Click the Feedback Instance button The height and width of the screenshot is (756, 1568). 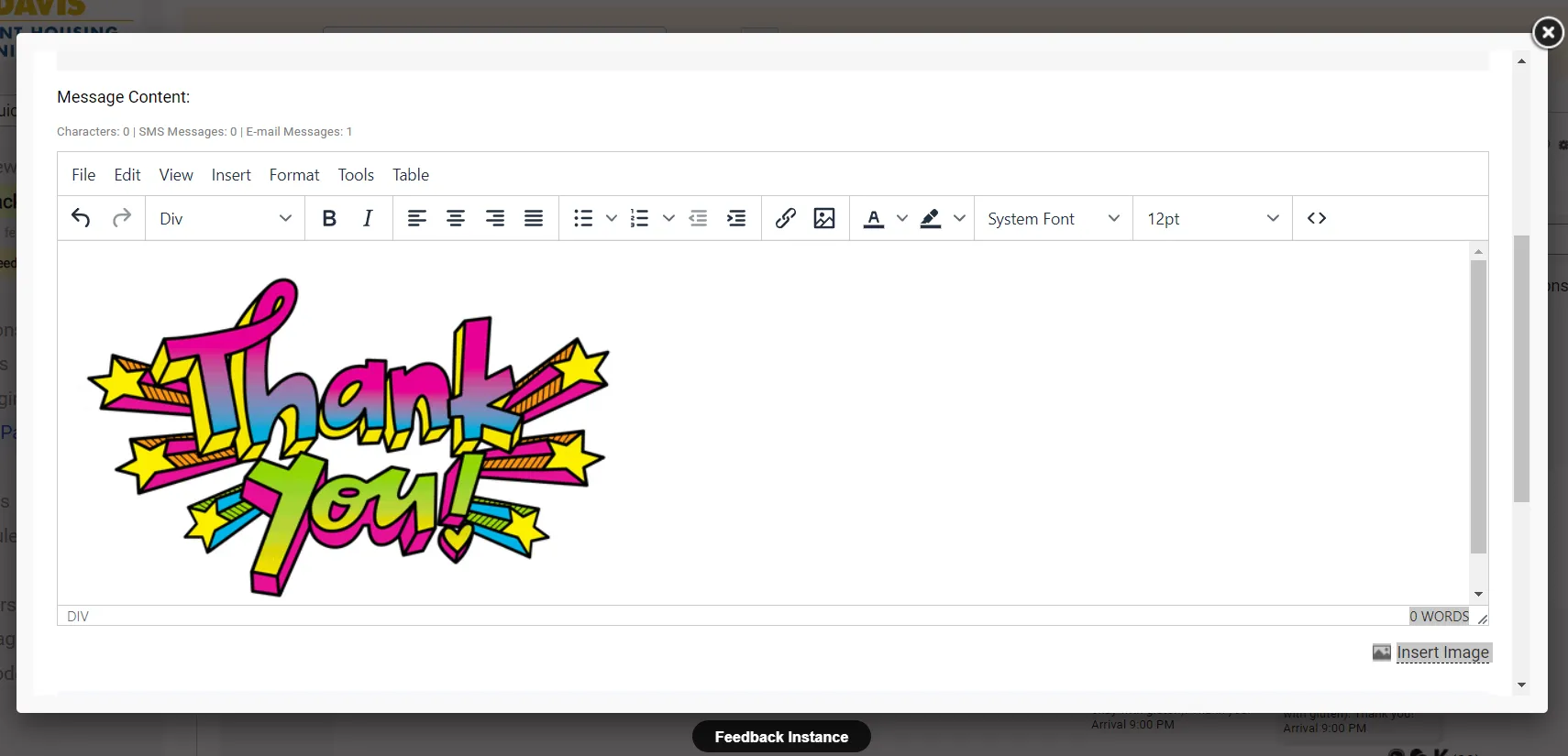pyautogui.click(x=781, y=737)
